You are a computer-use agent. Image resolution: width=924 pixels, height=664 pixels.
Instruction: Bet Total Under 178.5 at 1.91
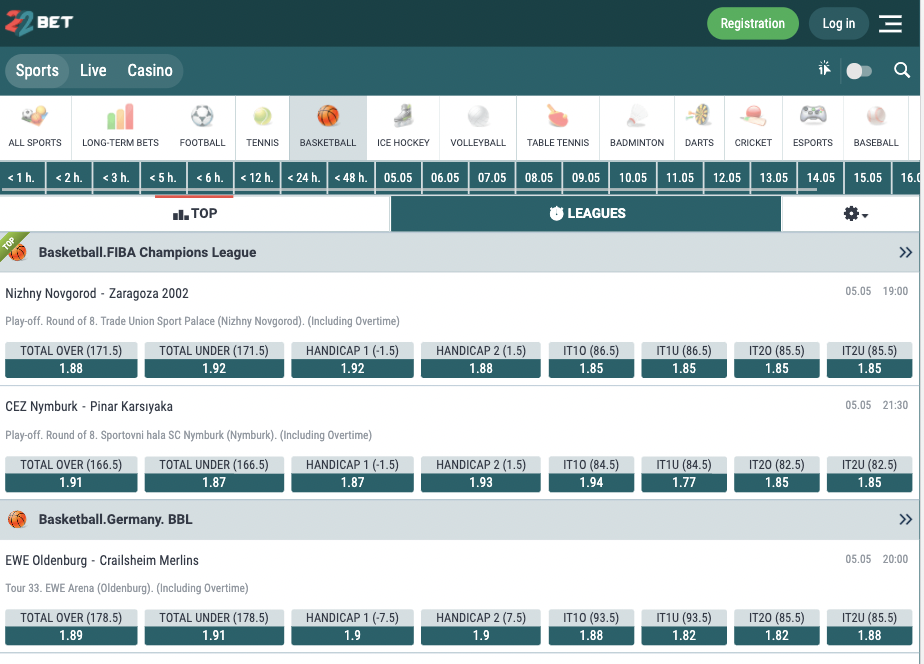point(214,627)
